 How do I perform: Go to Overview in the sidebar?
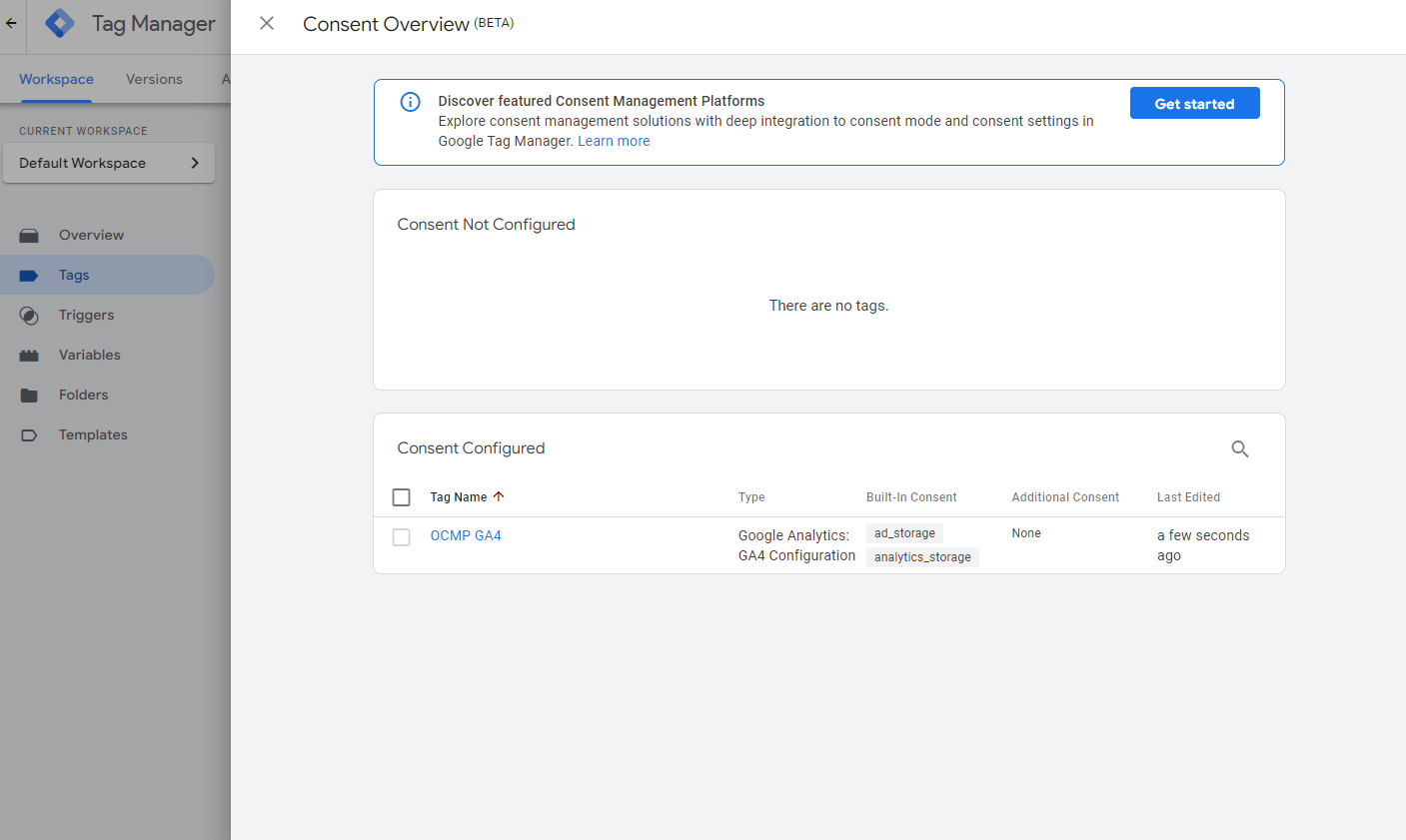click(x=91, y=235)
